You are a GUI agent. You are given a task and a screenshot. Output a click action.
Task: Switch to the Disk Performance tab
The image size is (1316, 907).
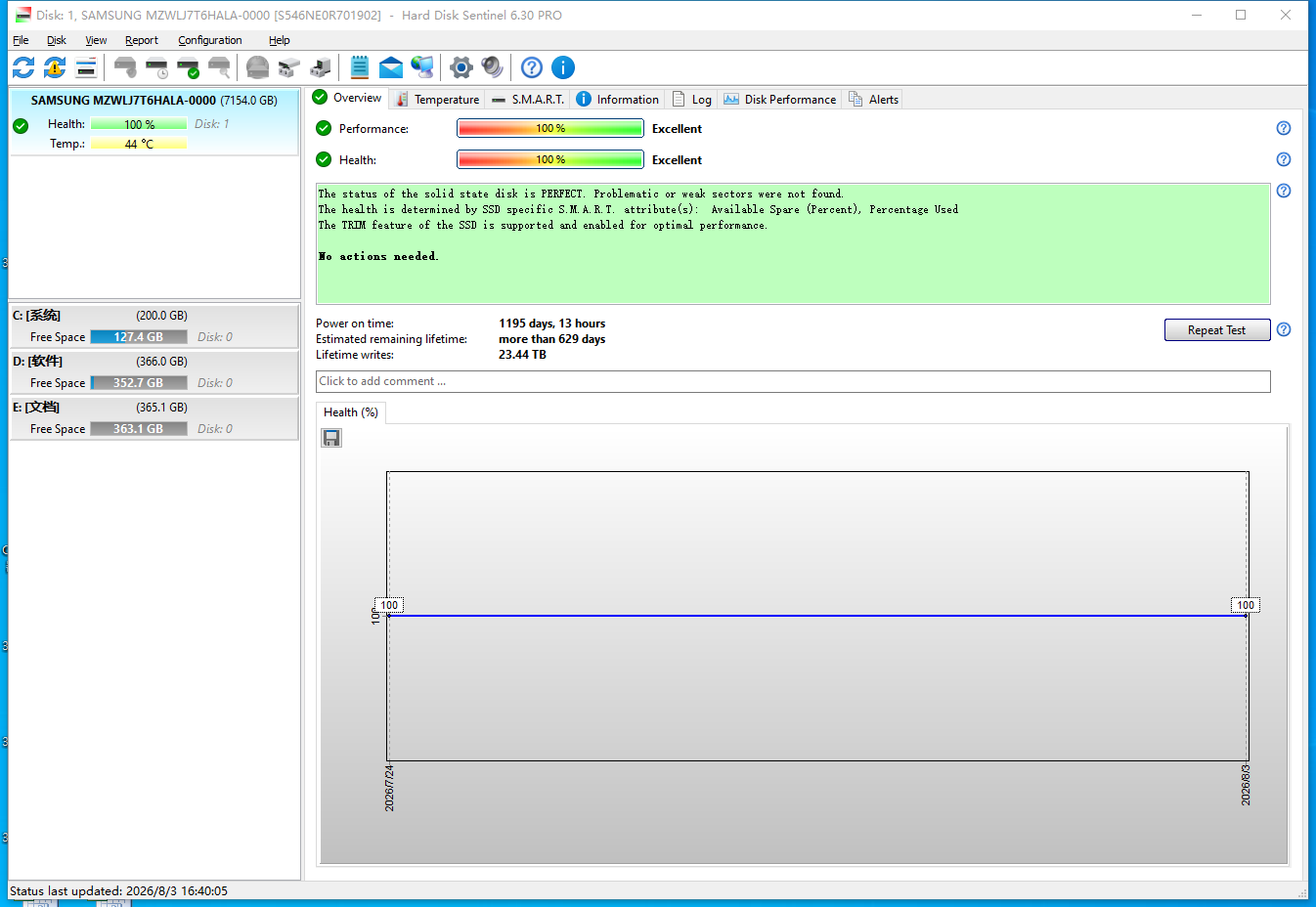tap(780, 100)
